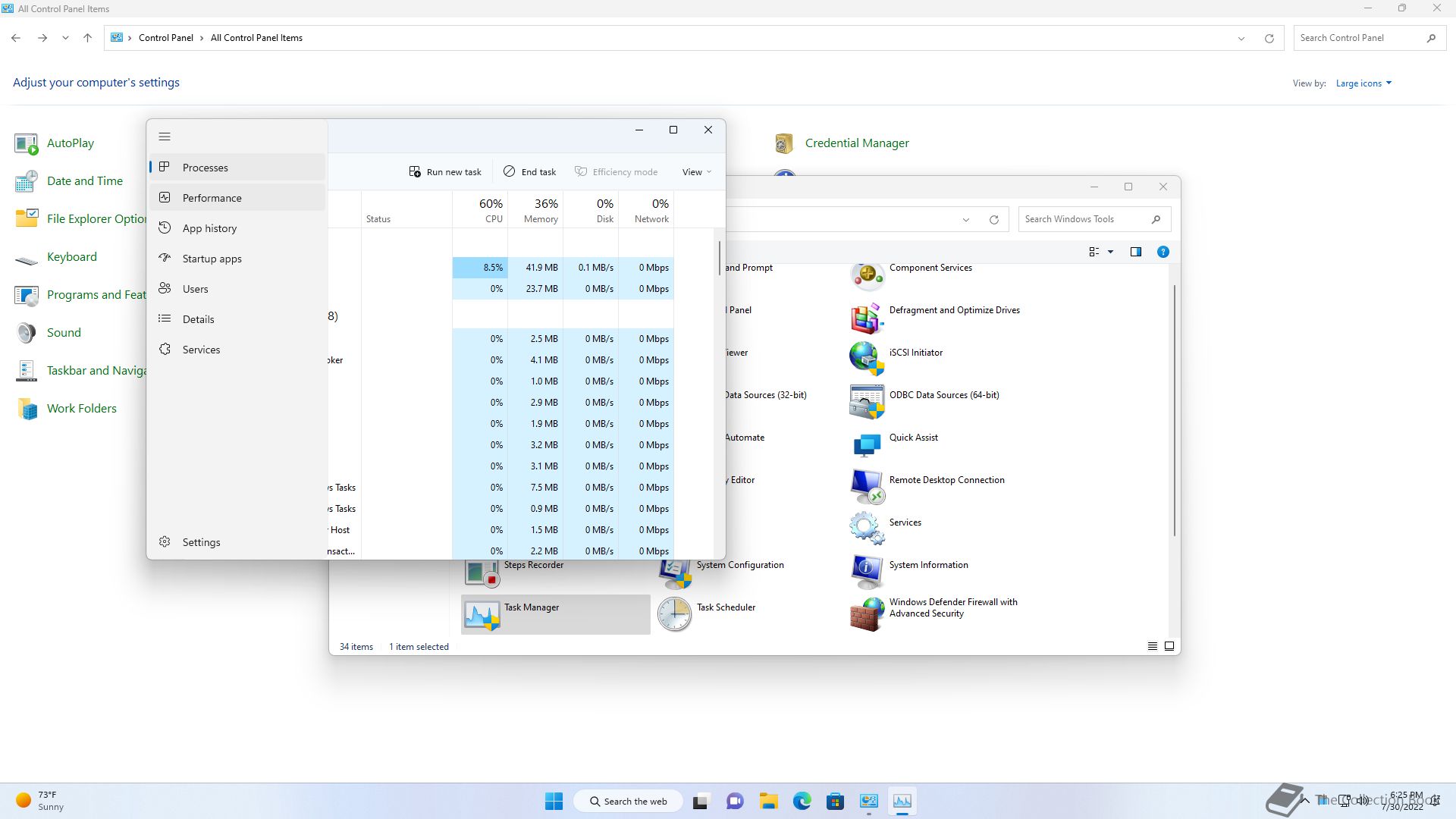Image resolution: width=1456 pixels, height=819 pixels.
Task: Open the Processes page in Task Manager
Action: click(237, 168)
